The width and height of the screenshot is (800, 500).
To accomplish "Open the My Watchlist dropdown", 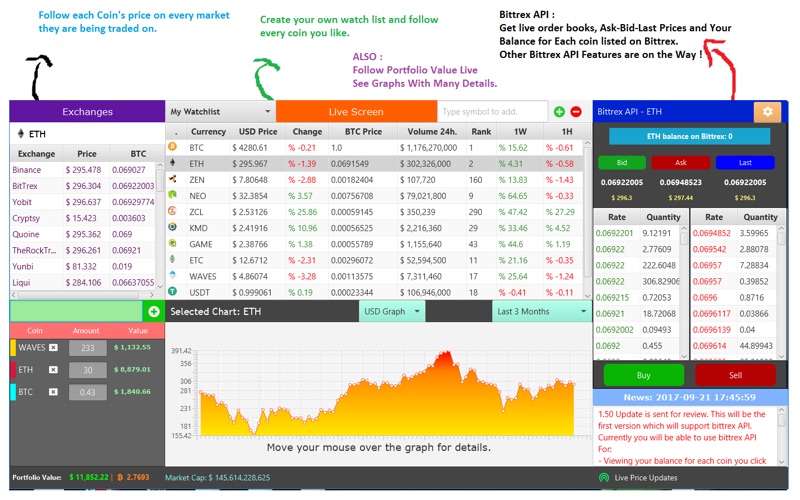I will click(220, 112).
